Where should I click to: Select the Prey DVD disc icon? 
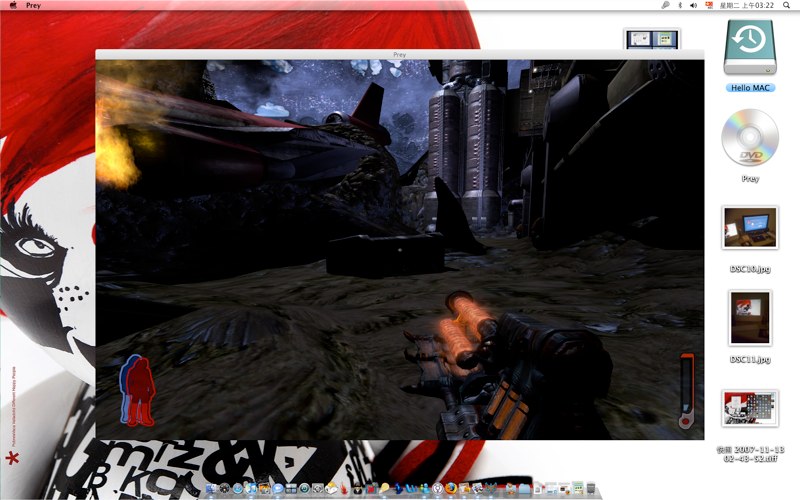pos(750,138)
